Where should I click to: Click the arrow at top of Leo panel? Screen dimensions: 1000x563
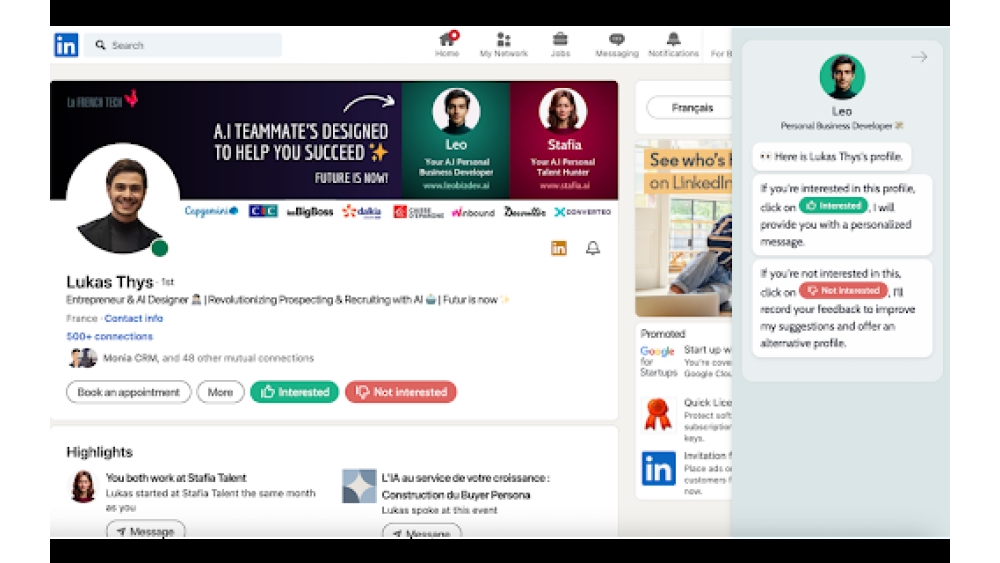point(919,57)
